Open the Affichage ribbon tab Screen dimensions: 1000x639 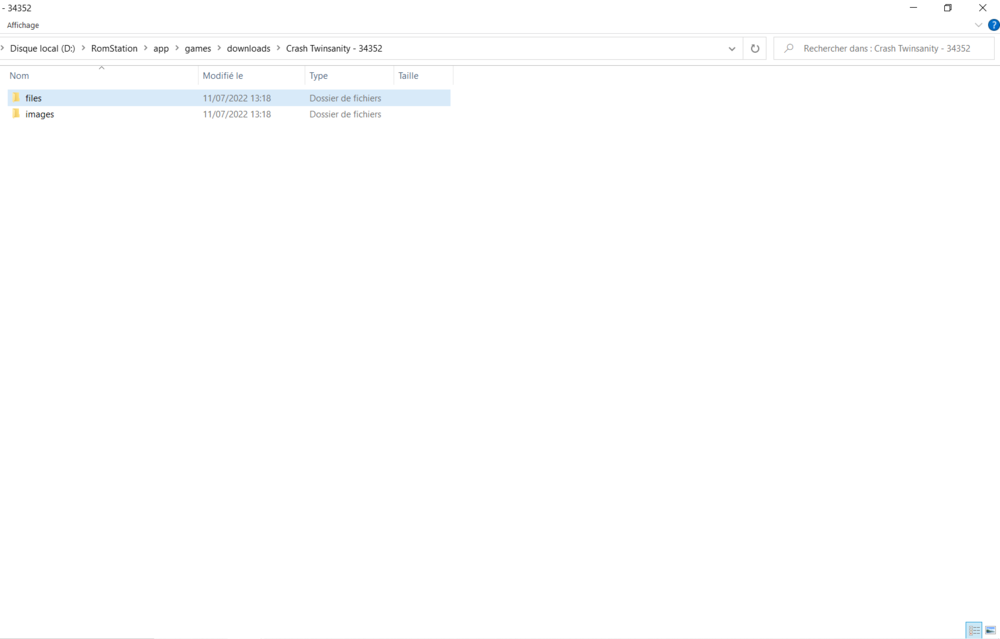pos(23,25)
